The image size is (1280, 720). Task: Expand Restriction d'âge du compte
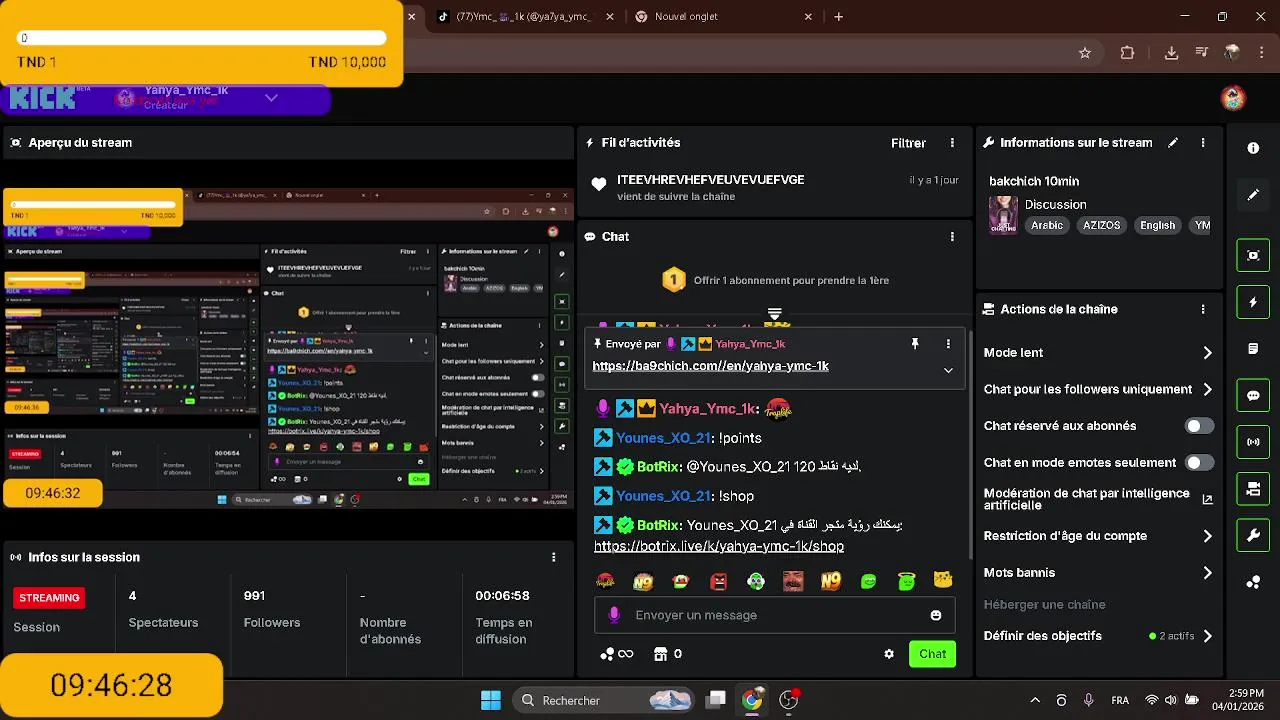coord(1098,536)
